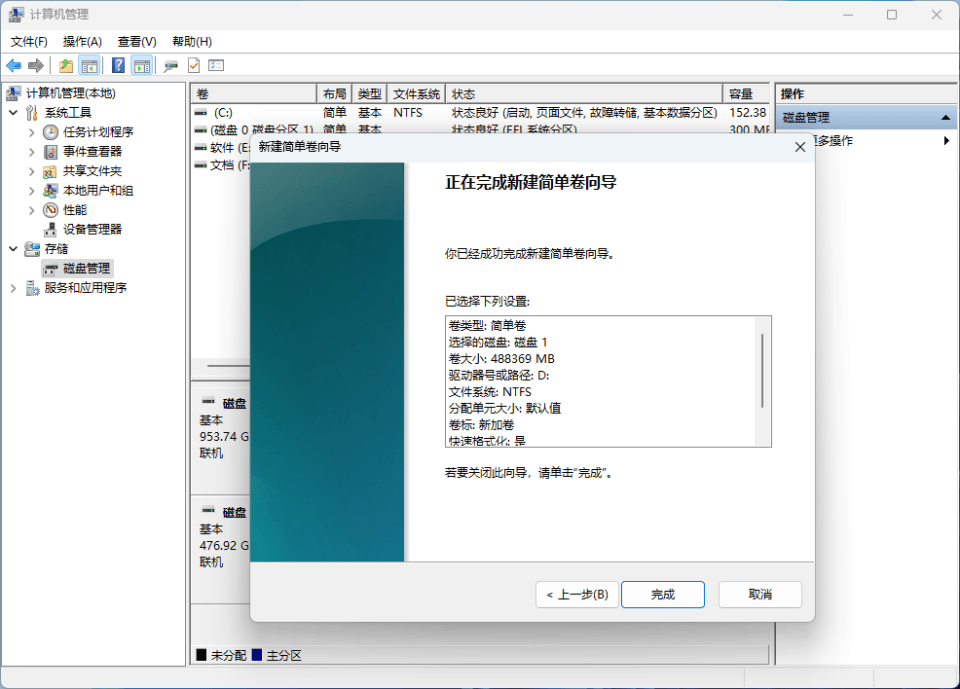Select the 计算机管理(本地) root tree item

(70, 93)
